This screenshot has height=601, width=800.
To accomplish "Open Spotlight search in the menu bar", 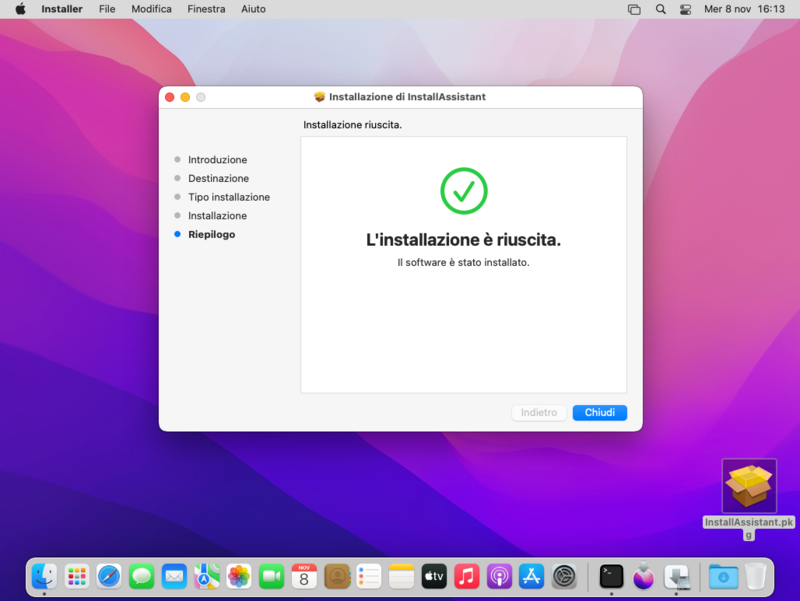I will pos(661,9).
